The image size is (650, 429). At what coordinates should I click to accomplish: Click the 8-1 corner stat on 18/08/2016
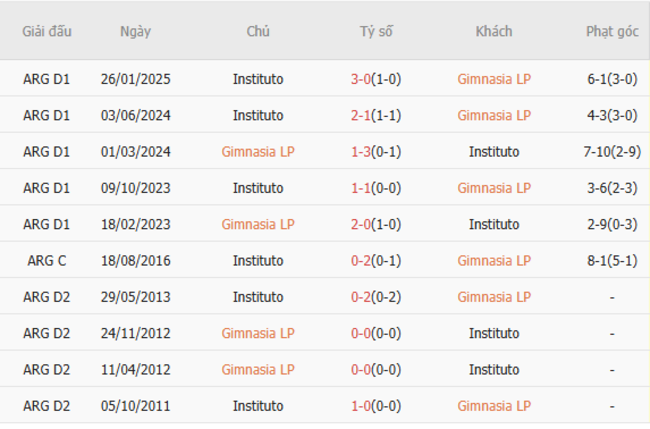612,261
